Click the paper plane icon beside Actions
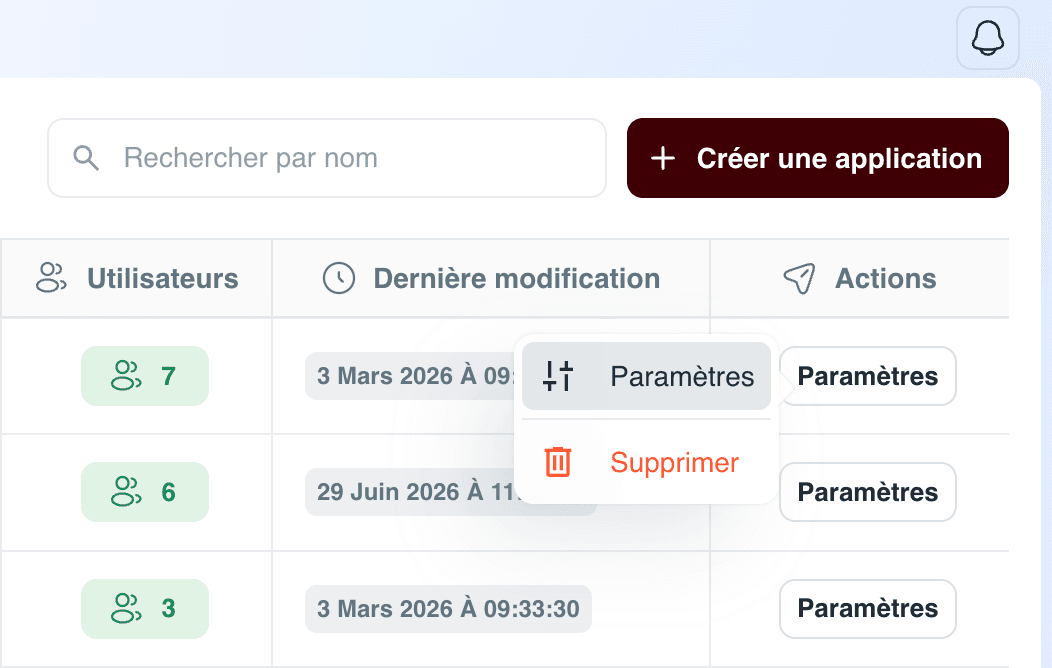 coord(799,278)
